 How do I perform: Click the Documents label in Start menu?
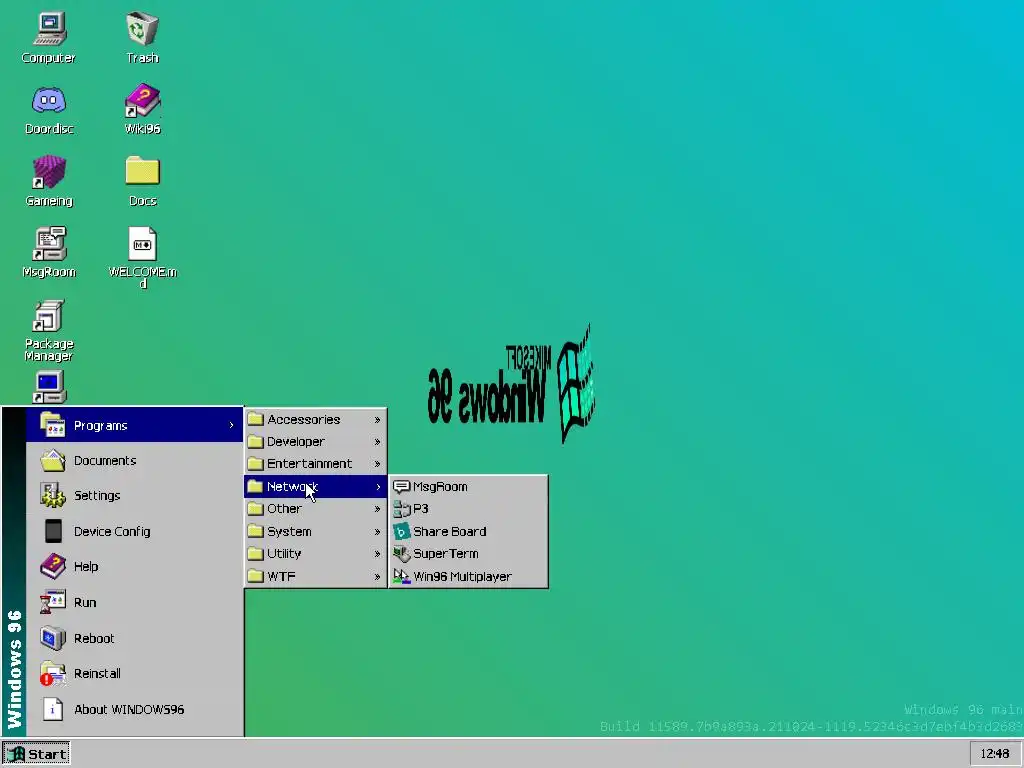coord(105,460)
